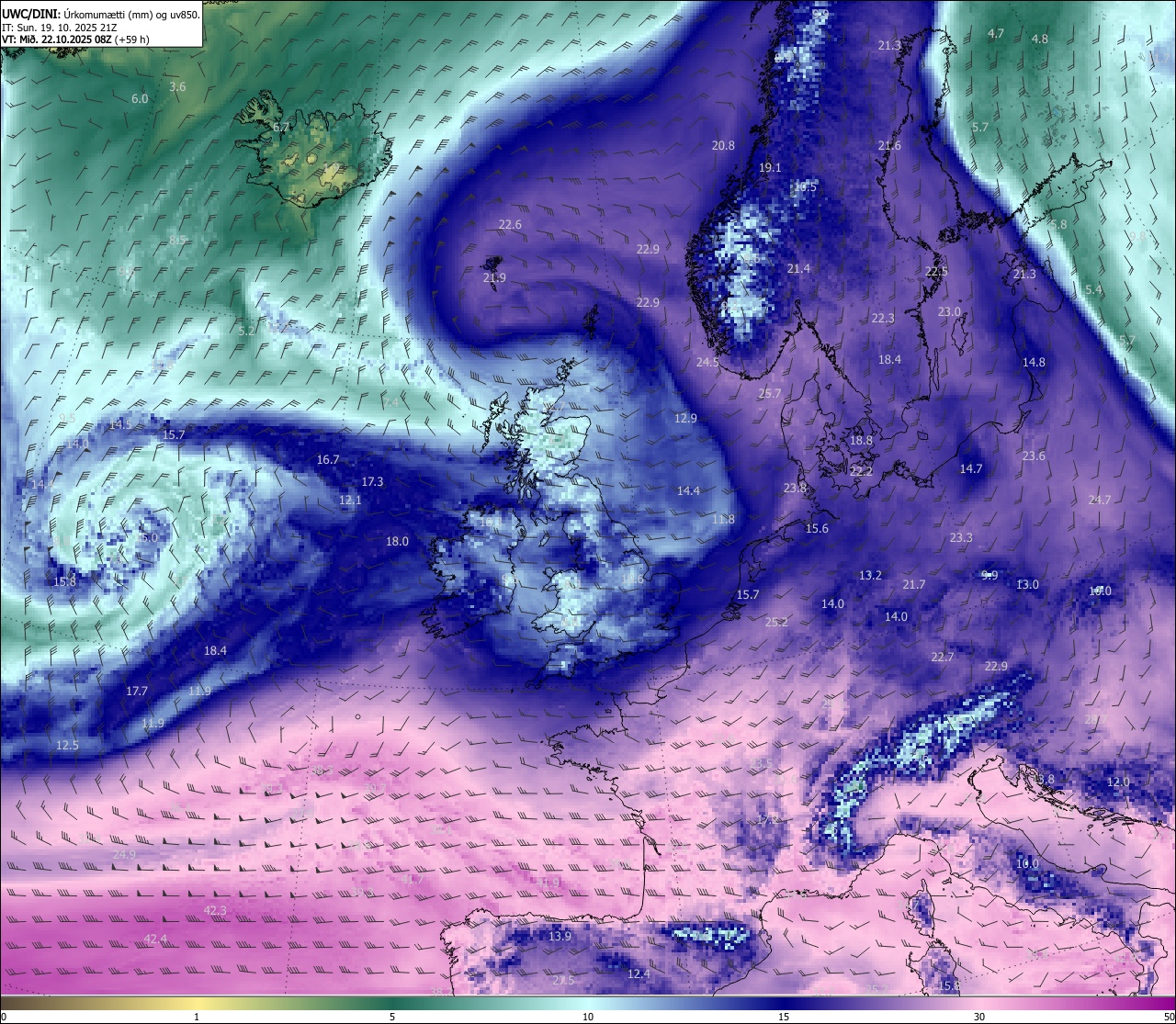The image size is (1176, 1024).
Task: Click the 15.6 value on the map
Action: click(x=817, y=529)
